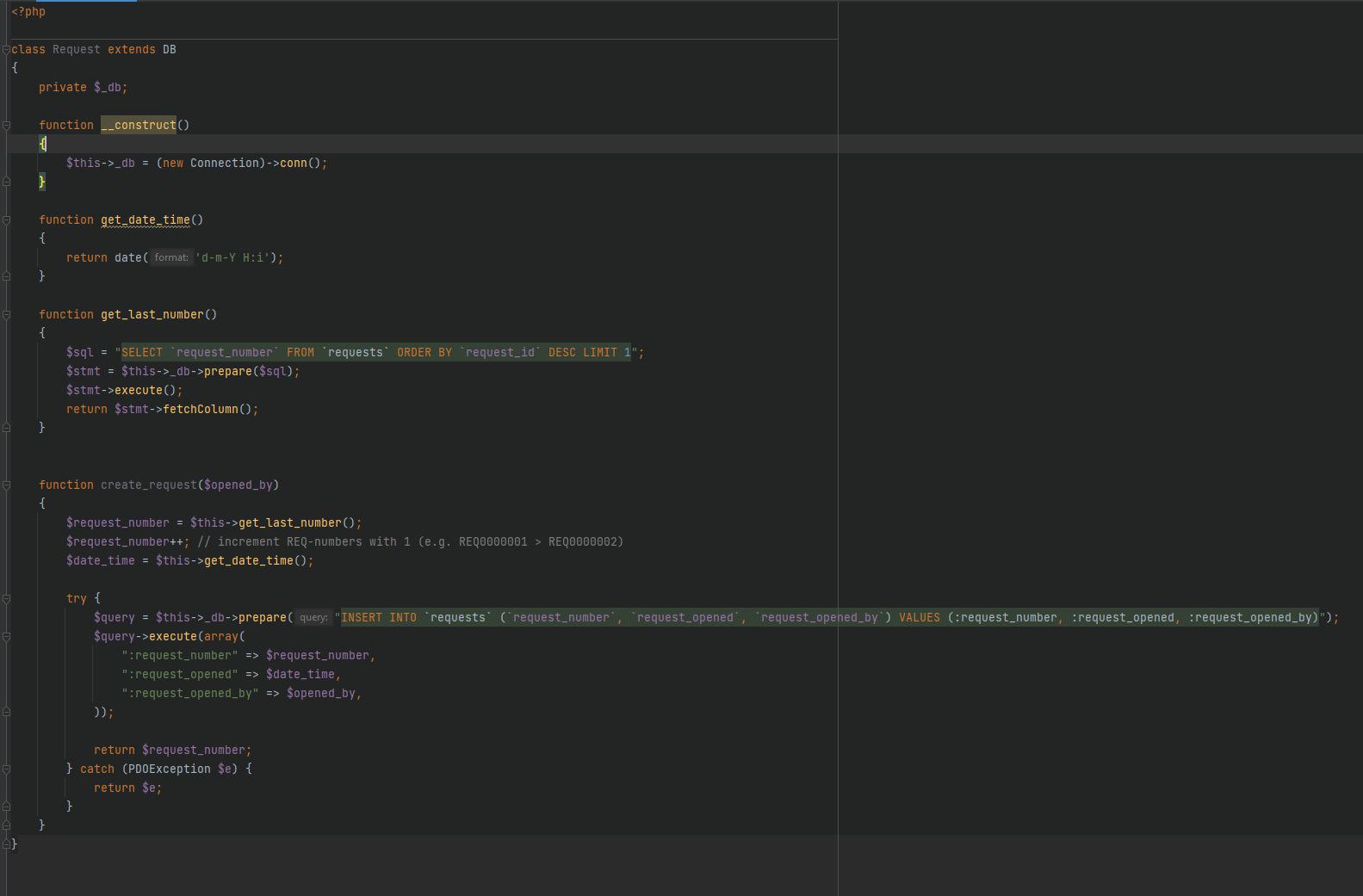Image resolution: width=1363 pixels, height=896 pixels.
Task: Collapse the __construct function fold arrow
Action: pos(6,126)
